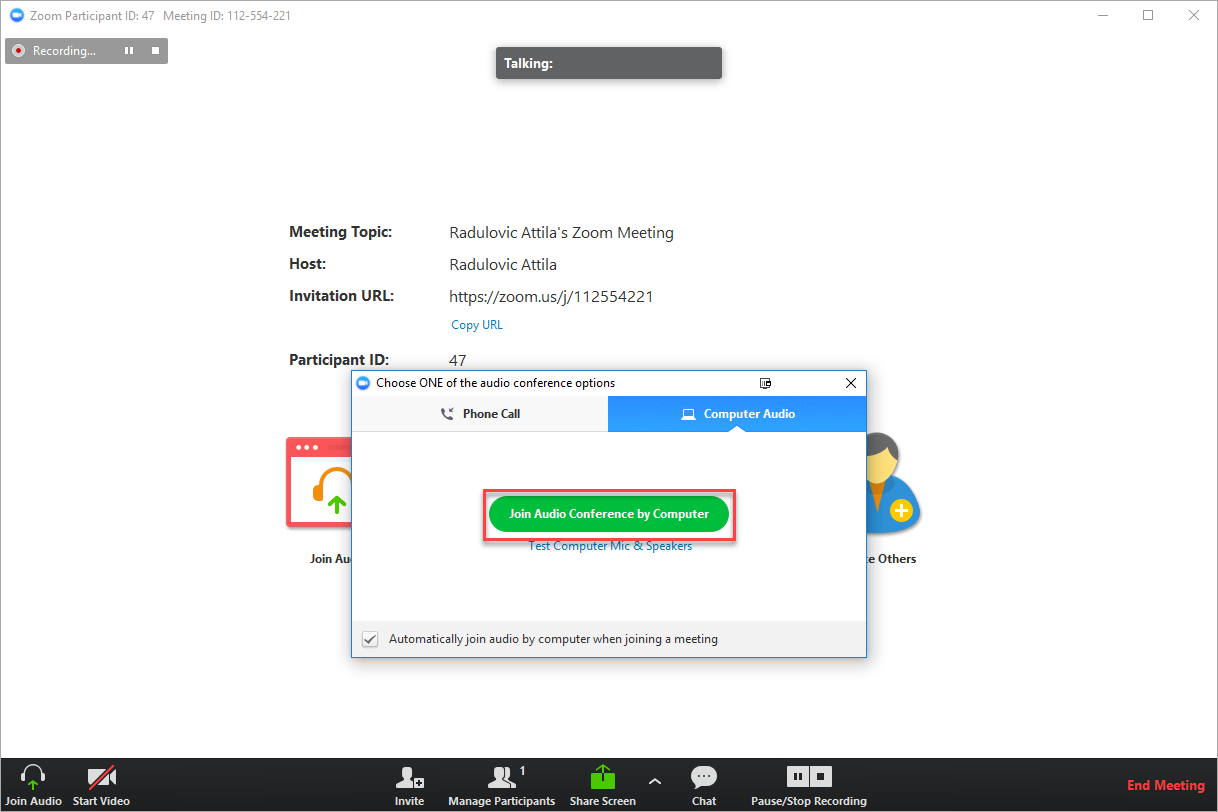Click the "Talking:" indicator panel

tap(609, 63)
